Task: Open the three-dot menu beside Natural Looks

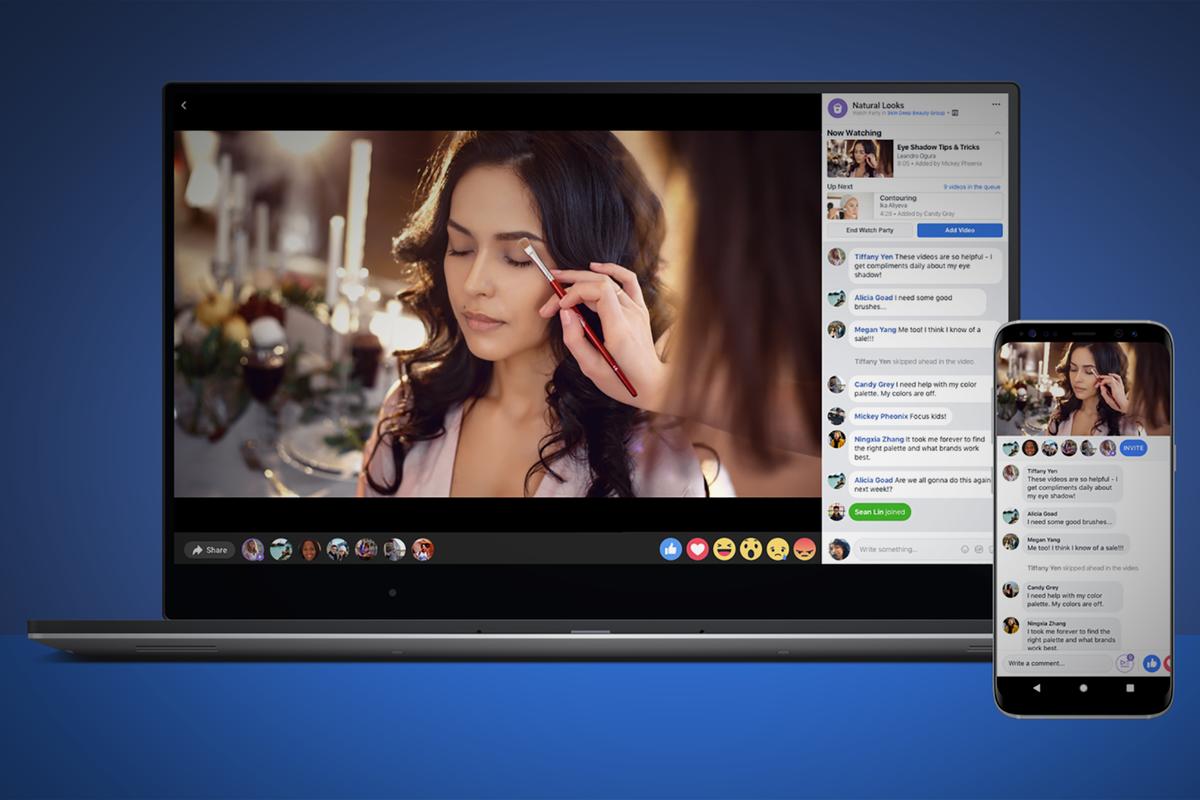Action: click(x=995, y=104)
